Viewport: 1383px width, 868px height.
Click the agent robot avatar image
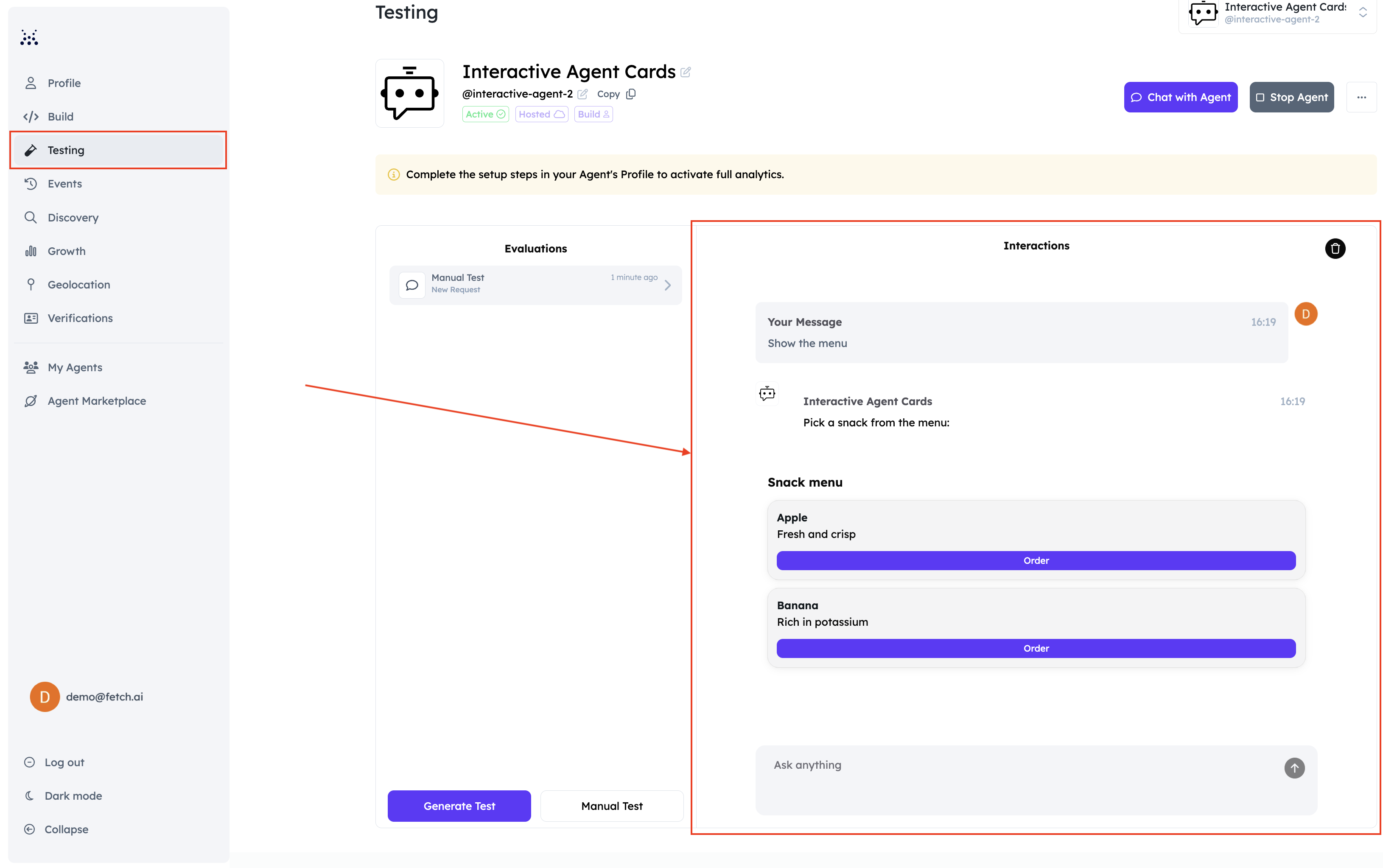click(x=409, y=93)
